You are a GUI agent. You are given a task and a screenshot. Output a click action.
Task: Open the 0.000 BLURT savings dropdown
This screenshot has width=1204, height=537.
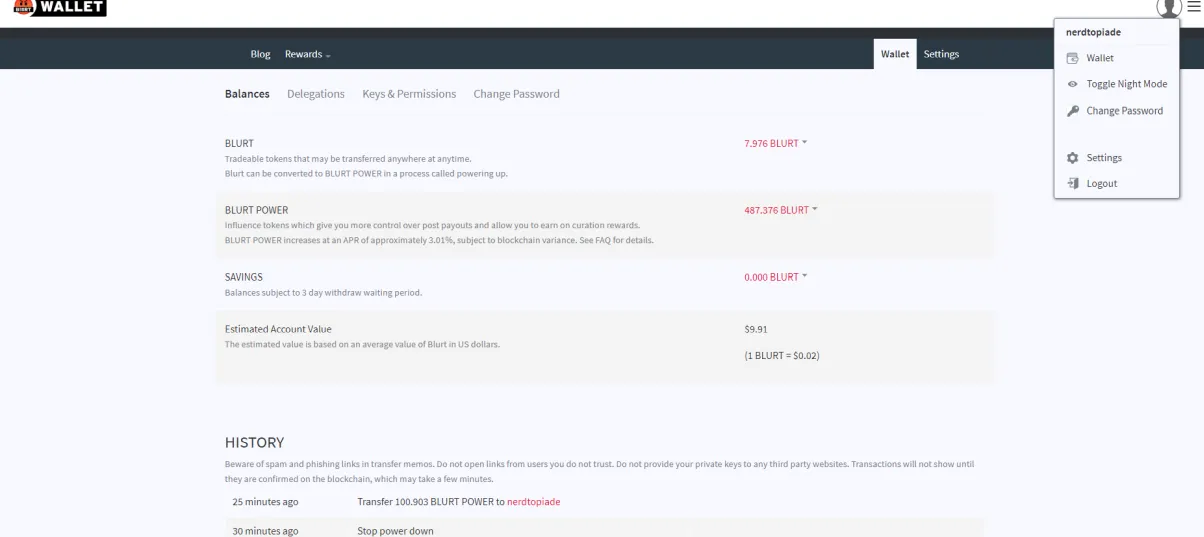(775, 277)
